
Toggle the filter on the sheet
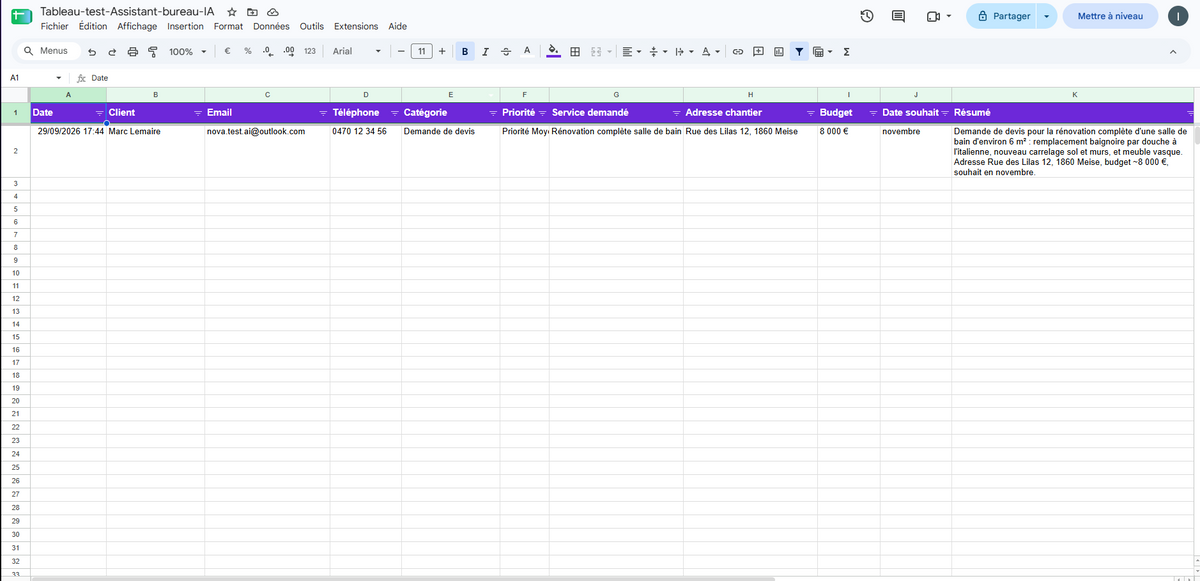click(x=799, y=51)
